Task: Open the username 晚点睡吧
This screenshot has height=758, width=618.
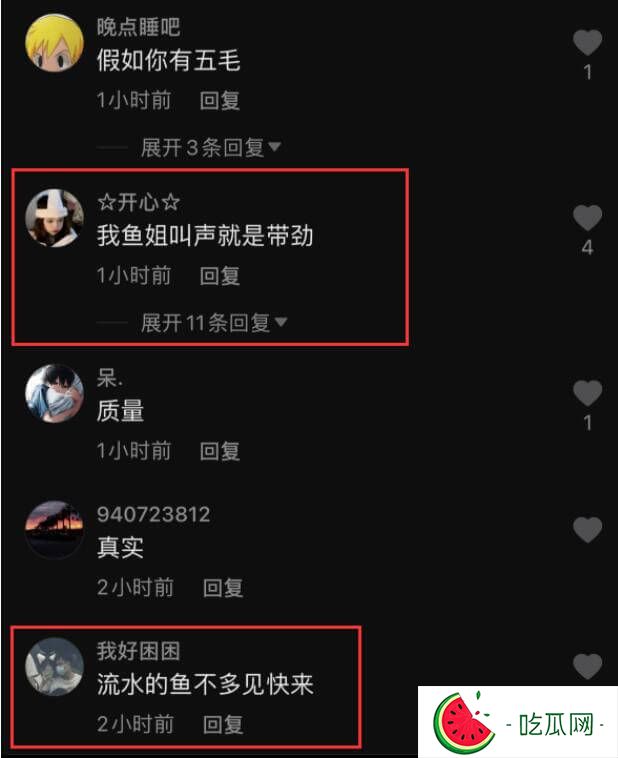Action: click(x=138, y=27)
